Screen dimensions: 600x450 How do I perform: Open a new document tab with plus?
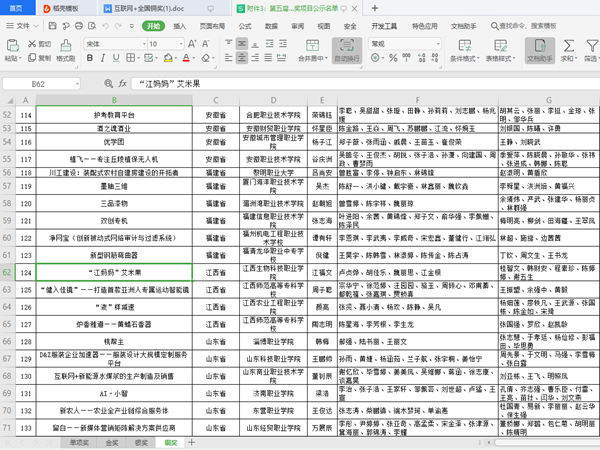pos(375,8)
